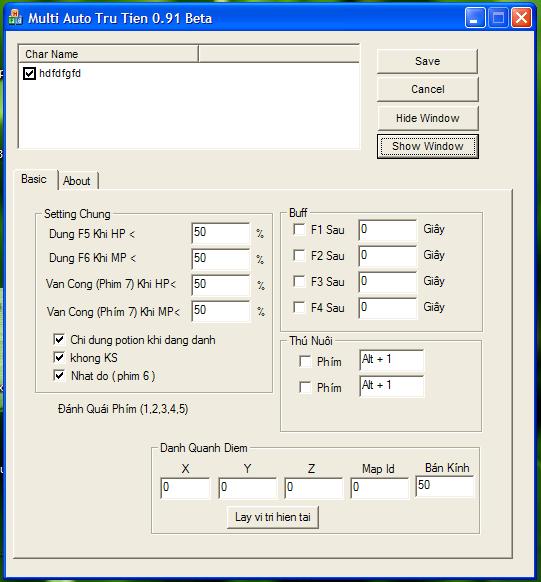541x582 pixels.
Task: Click the Cancel button
Action: pos(427,89)
